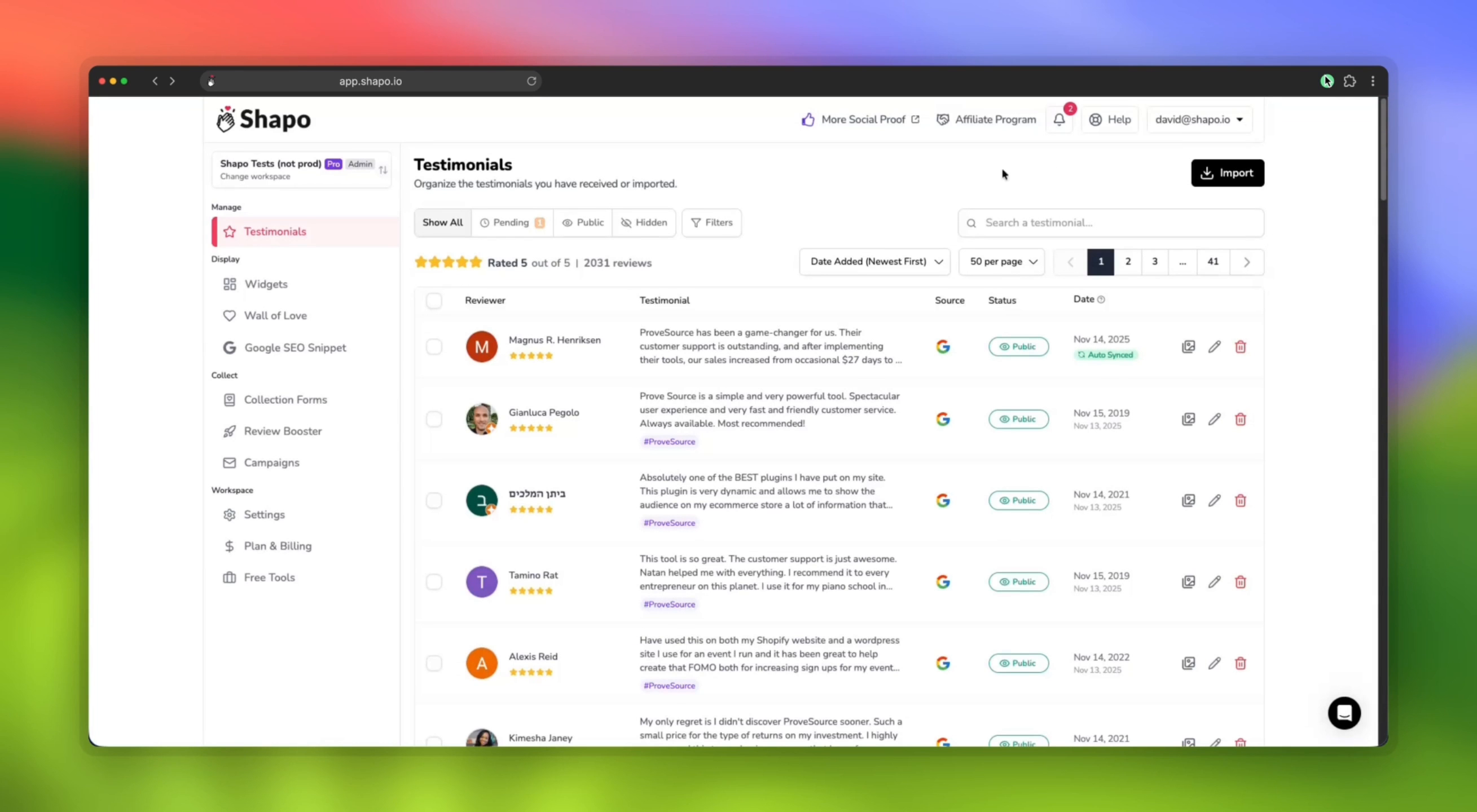Open Collection Forms
Screen dimensions: 1477x812
[285, 399]
